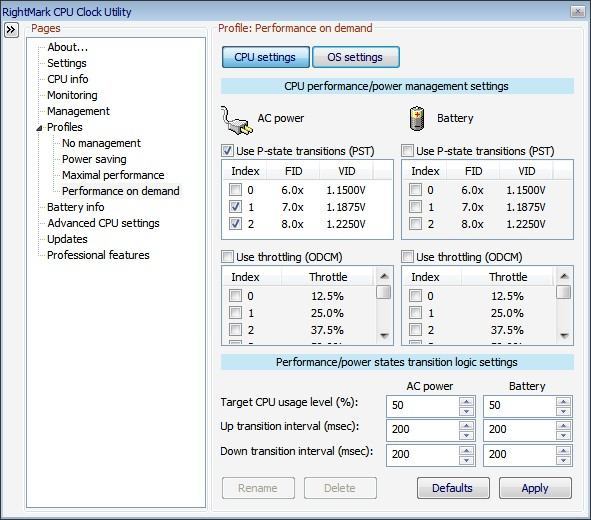Image resolution: width=591 pixels, height=520 pixels.
Task: Toggle AC power Use P-state transitions checkbox
Action: point(227,151)
